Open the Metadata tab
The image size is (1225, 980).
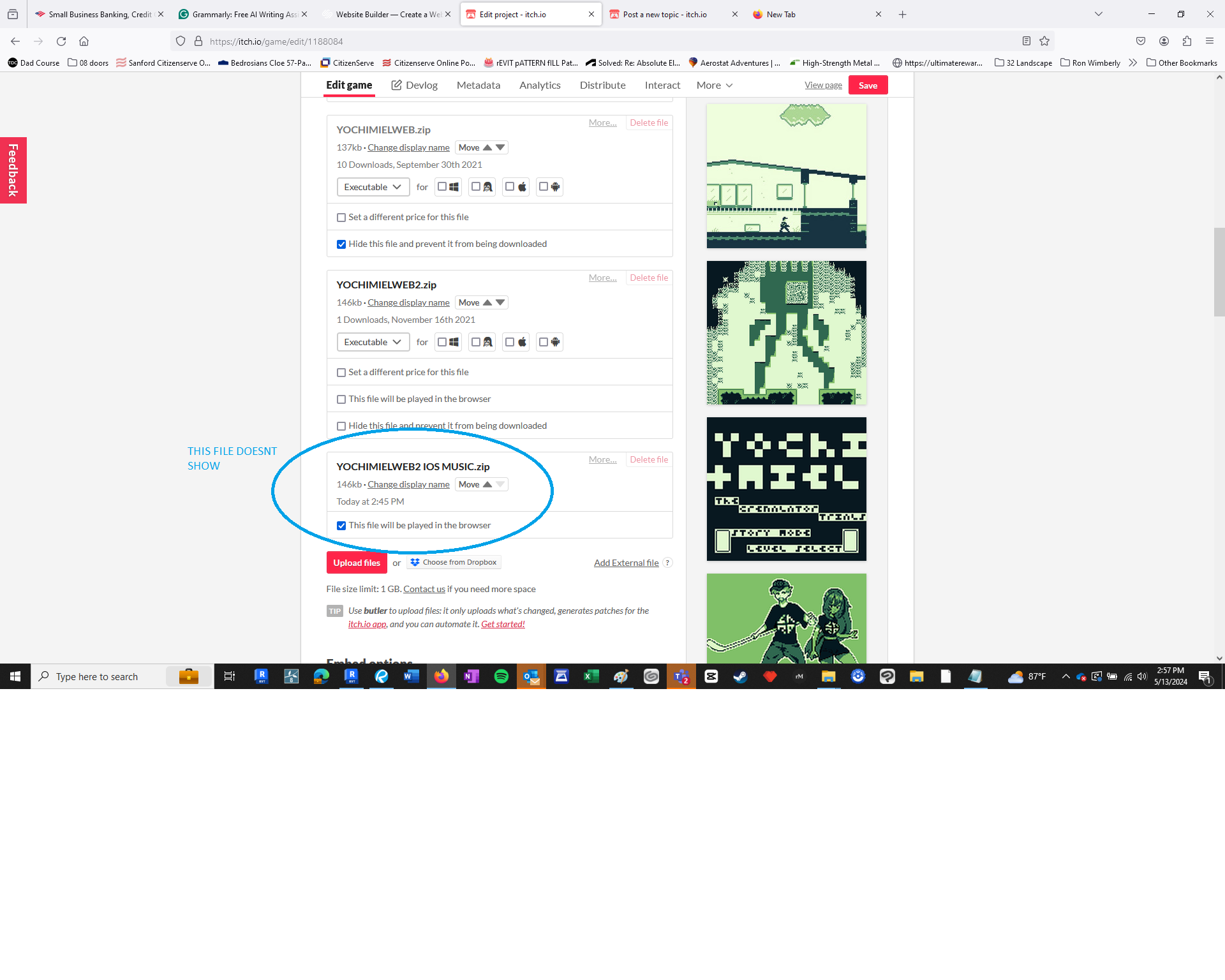478,85
